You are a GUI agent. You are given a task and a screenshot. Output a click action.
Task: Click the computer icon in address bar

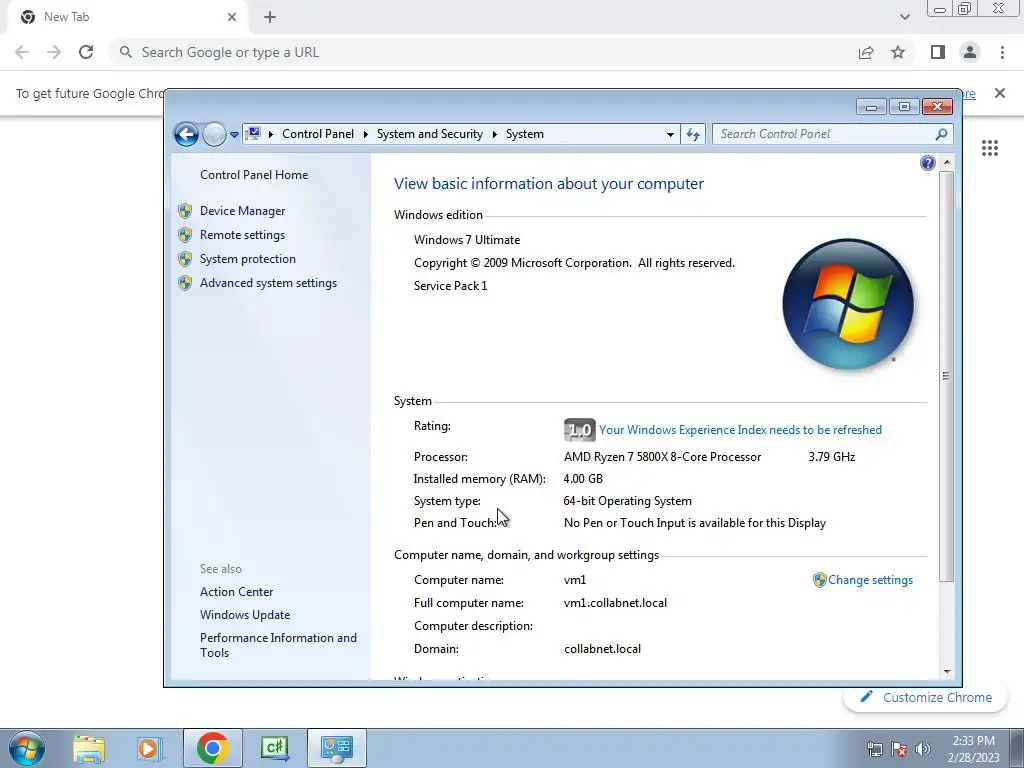[x=253, y=134]
